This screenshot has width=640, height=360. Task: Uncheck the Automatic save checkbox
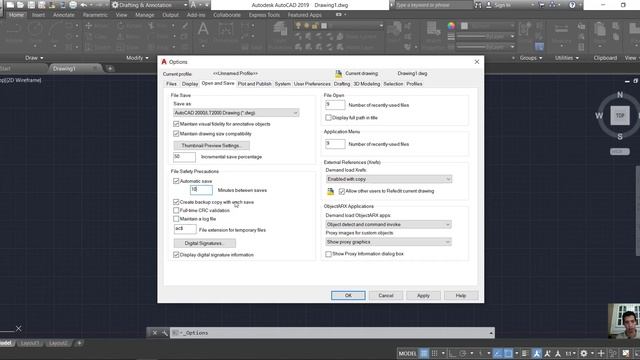176,181
